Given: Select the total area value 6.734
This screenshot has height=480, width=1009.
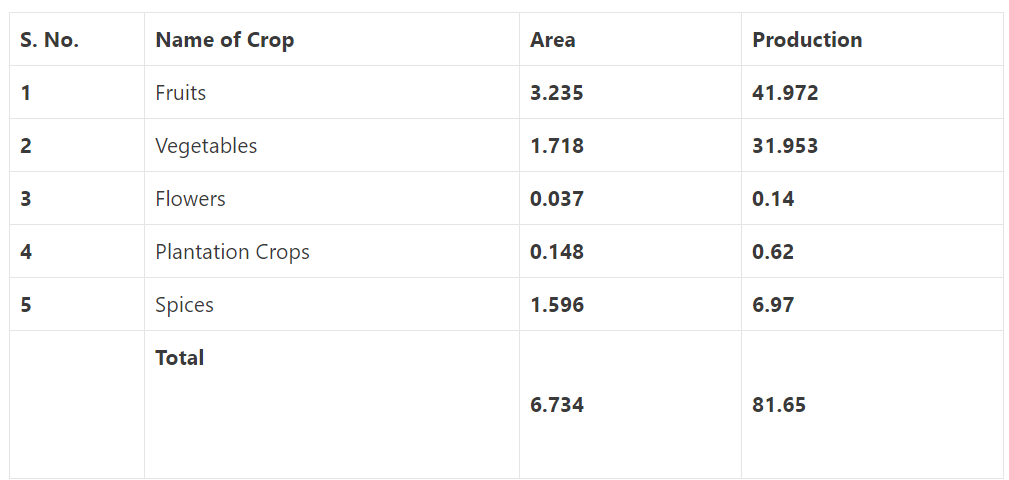Looking at the screenshot, I should tap(557, 405).
